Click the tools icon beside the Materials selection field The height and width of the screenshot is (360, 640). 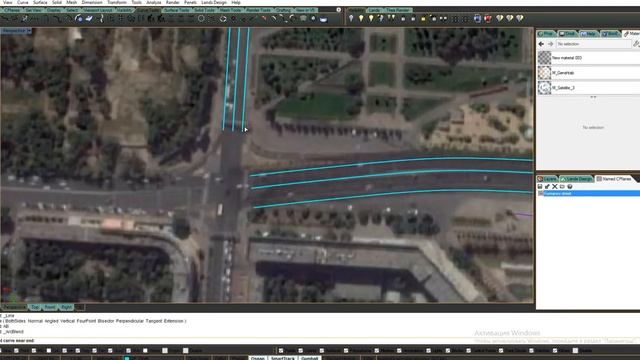pos(636,44)
